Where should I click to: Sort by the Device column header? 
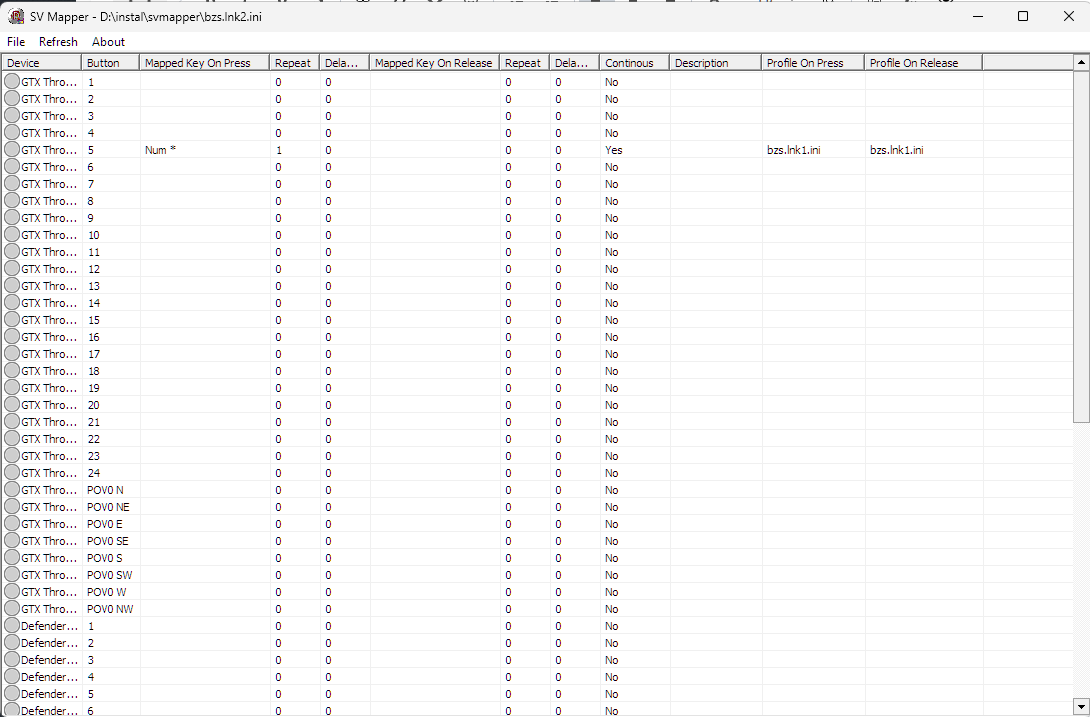(42, 63)
